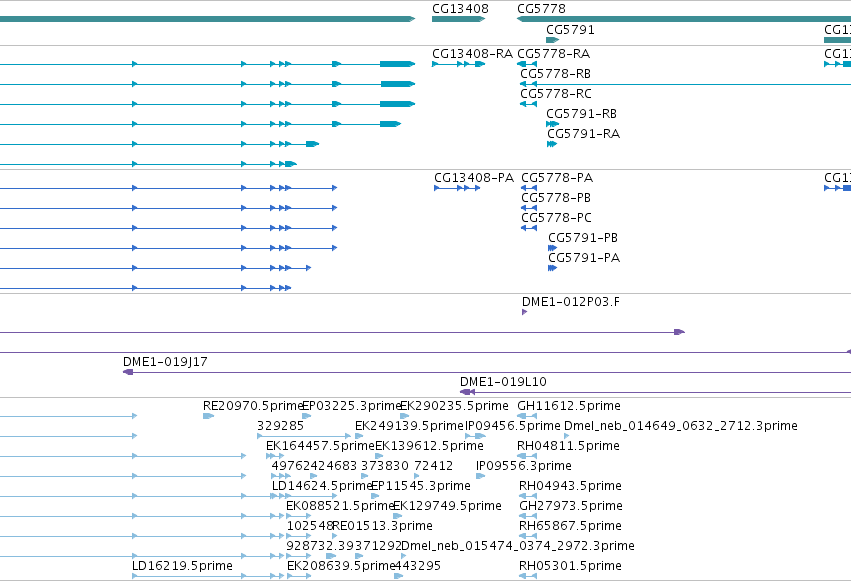Select EST EK088521.5prime

click(x=299, y=516)
